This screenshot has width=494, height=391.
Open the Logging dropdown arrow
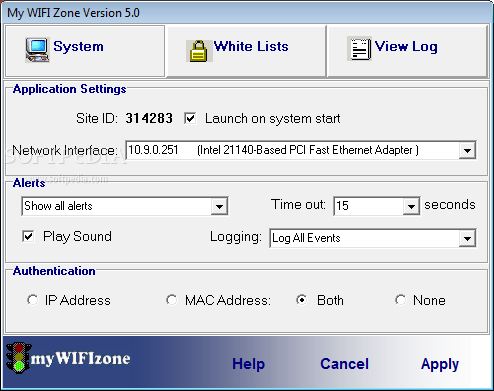pyautogui.click(x=467, y=238)
